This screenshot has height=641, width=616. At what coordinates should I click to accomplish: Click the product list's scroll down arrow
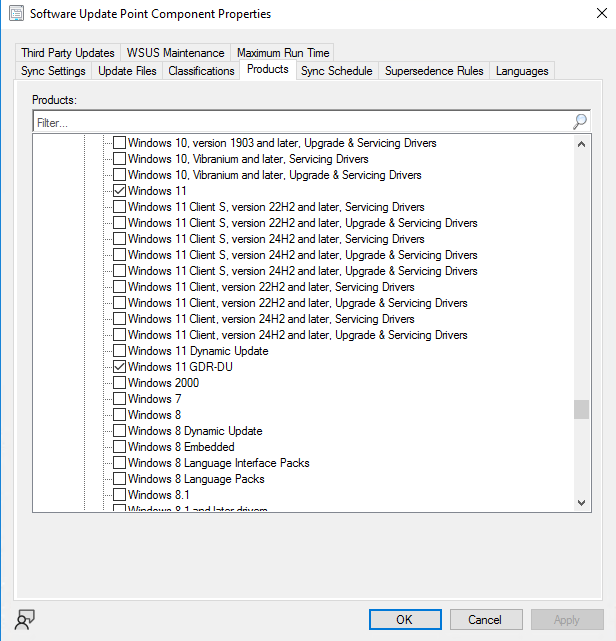581,502
